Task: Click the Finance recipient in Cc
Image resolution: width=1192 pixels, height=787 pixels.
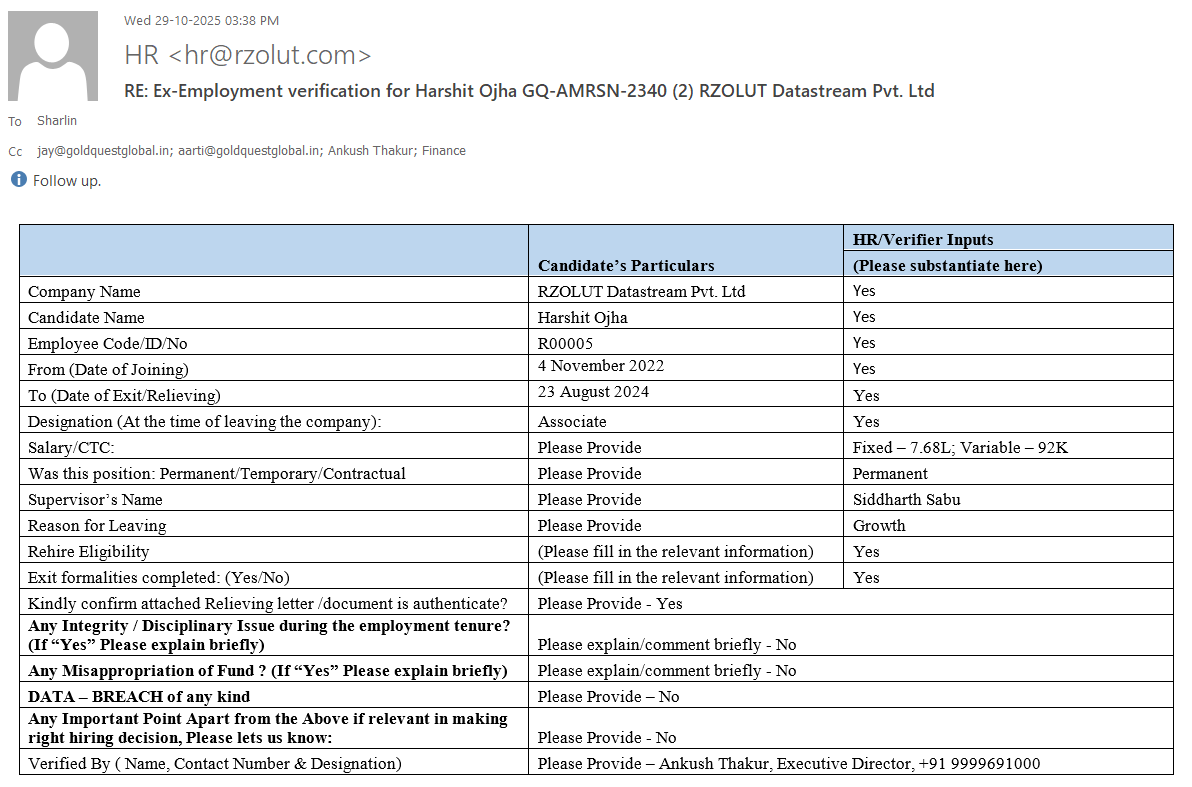Action: pyautogui.click(x=444, y=151)
